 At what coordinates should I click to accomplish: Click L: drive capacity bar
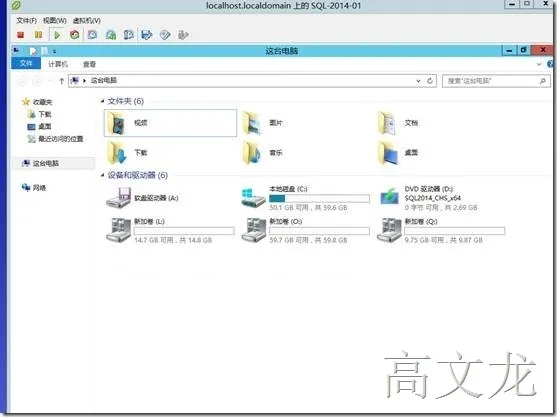[x=184, y=231]
